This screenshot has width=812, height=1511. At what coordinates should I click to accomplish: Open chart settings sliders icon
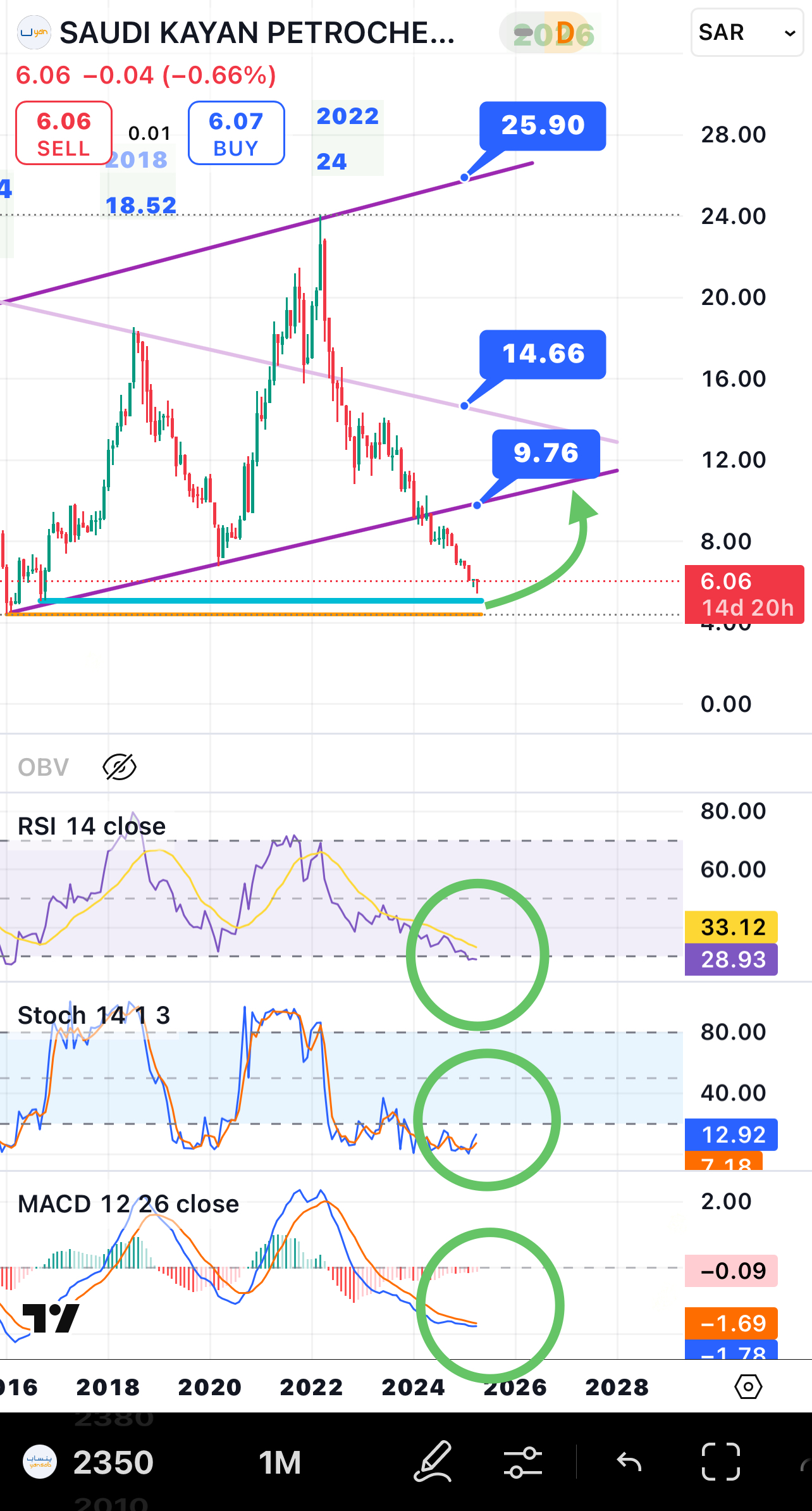pos(523,1462)
